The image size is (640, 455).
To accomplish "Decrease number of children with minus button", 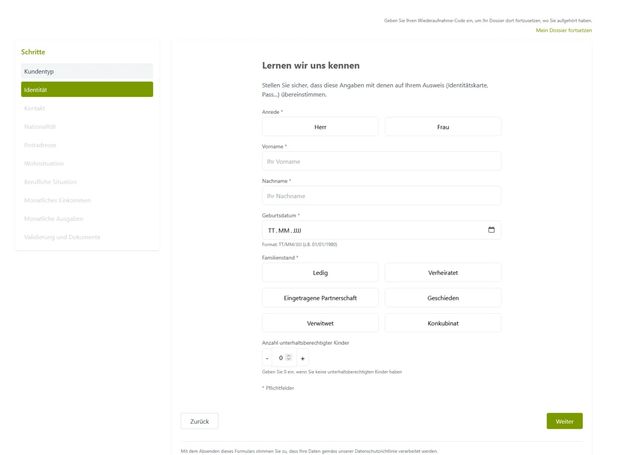I will click(x=267, y=358).
